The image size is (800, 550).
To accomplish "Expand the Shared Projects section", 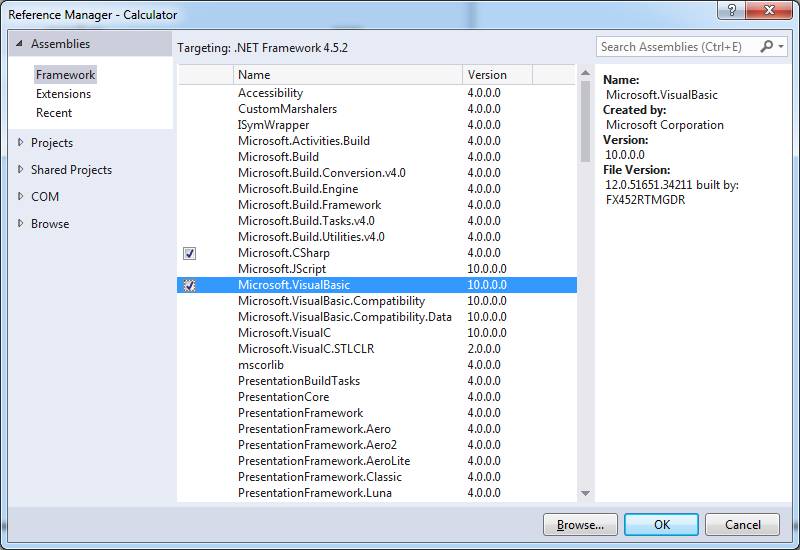I will click(20, 170).
